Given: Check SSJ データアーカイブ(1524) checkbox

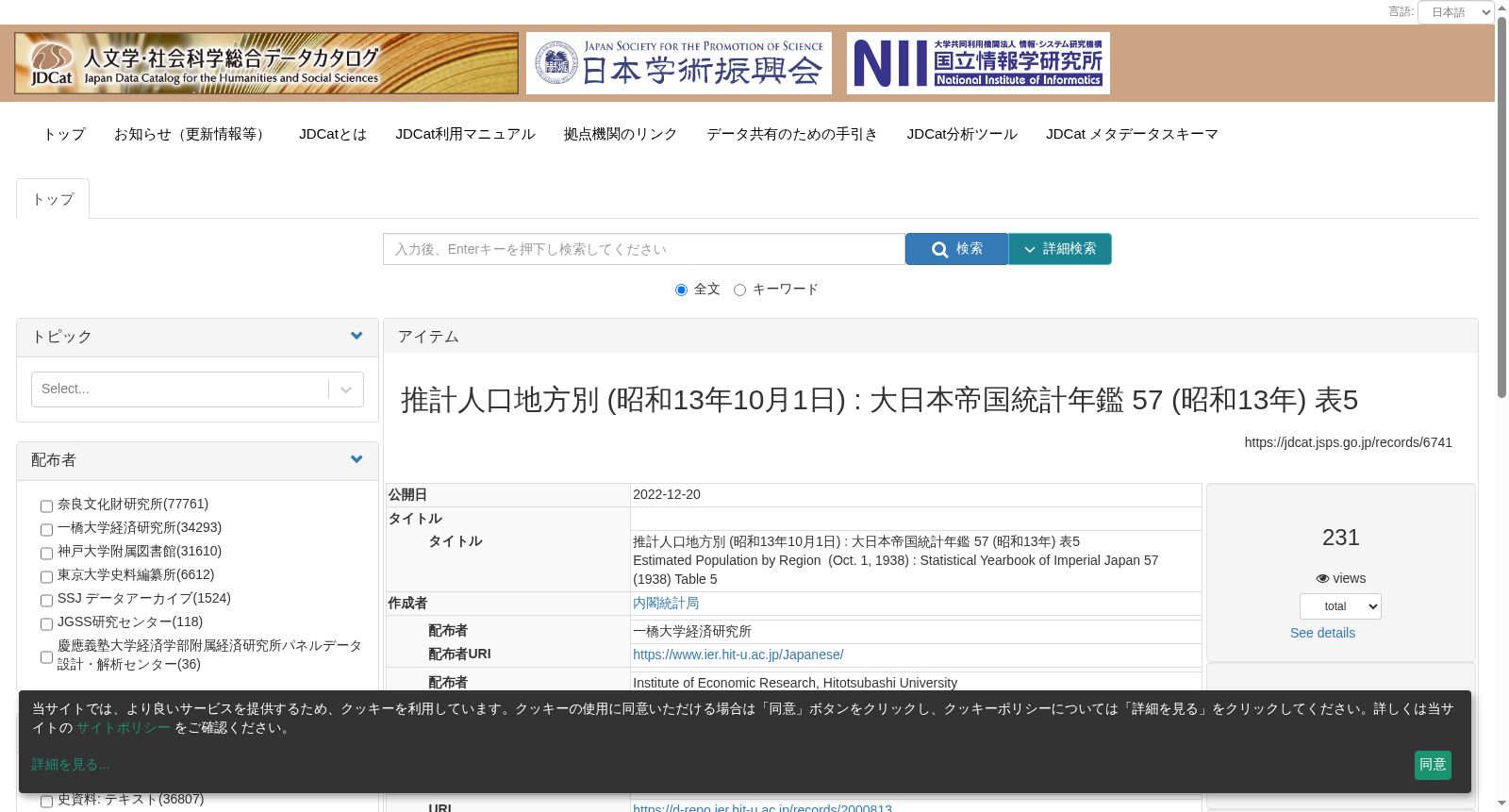Looking at the screenshot, I should pos(46,601).
